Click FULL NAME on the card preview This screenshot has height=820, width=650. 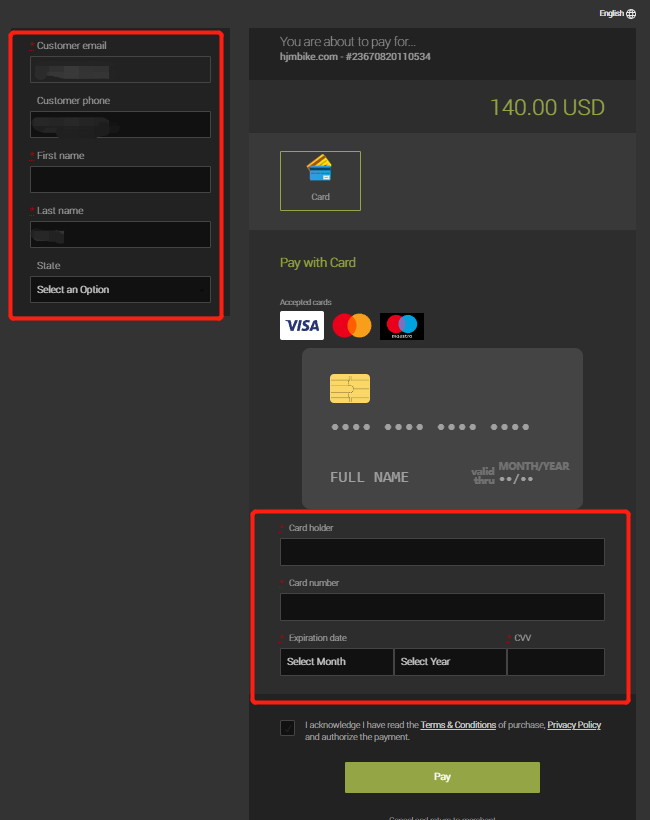click(369, 477)
